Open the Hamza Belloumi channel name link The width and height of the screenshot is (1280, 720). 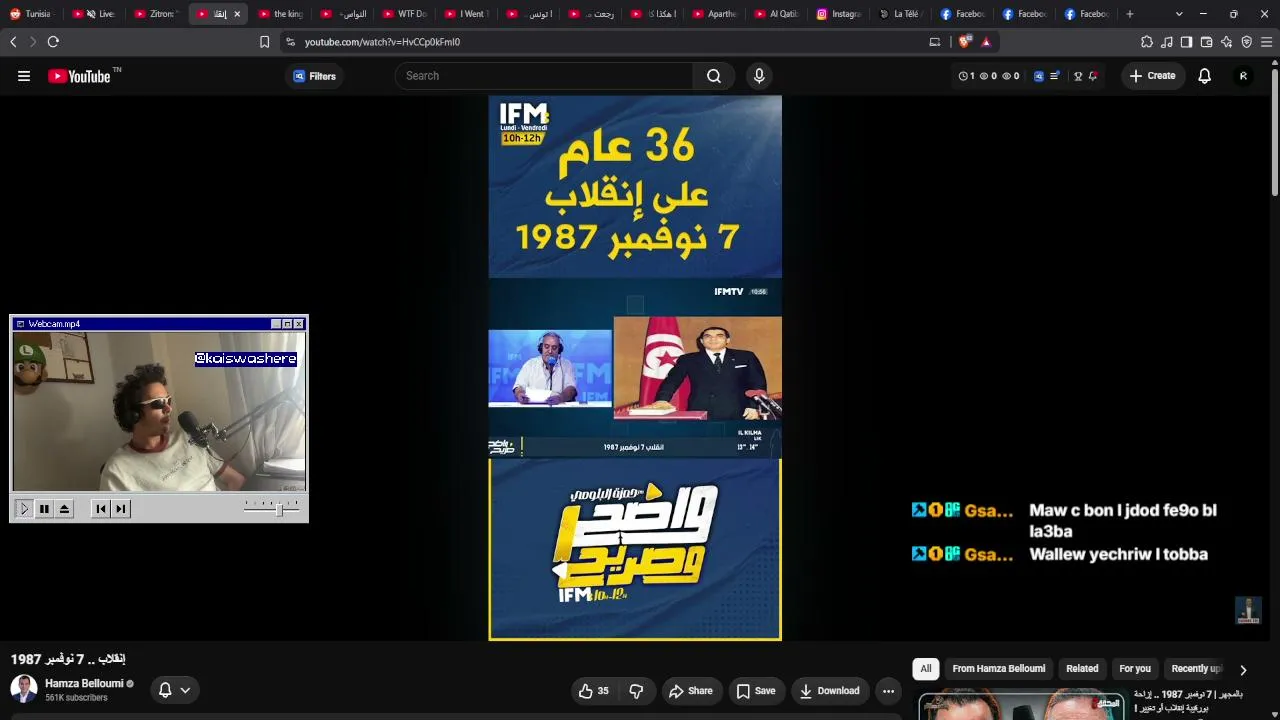coord(84,684)
